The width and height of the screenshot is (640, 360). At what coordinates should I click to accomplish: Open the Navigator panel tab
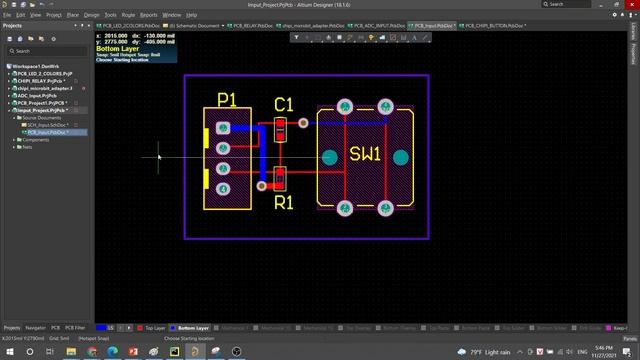36,328
